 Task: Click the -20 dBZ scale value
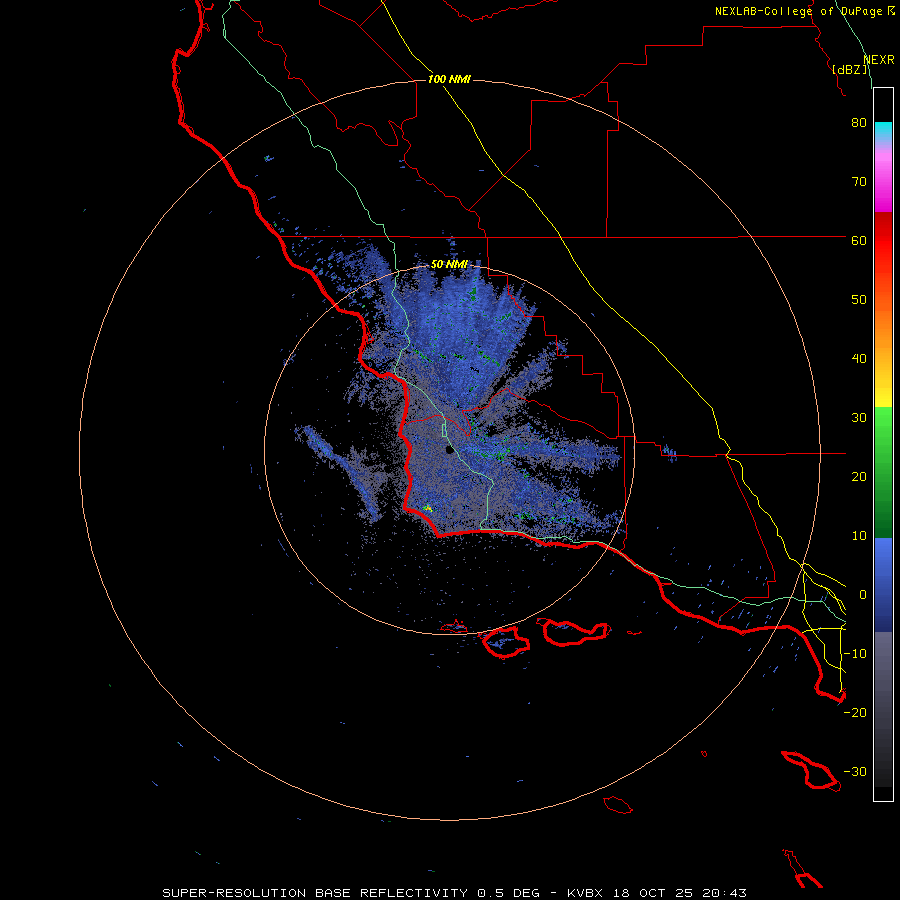(855, 713)
